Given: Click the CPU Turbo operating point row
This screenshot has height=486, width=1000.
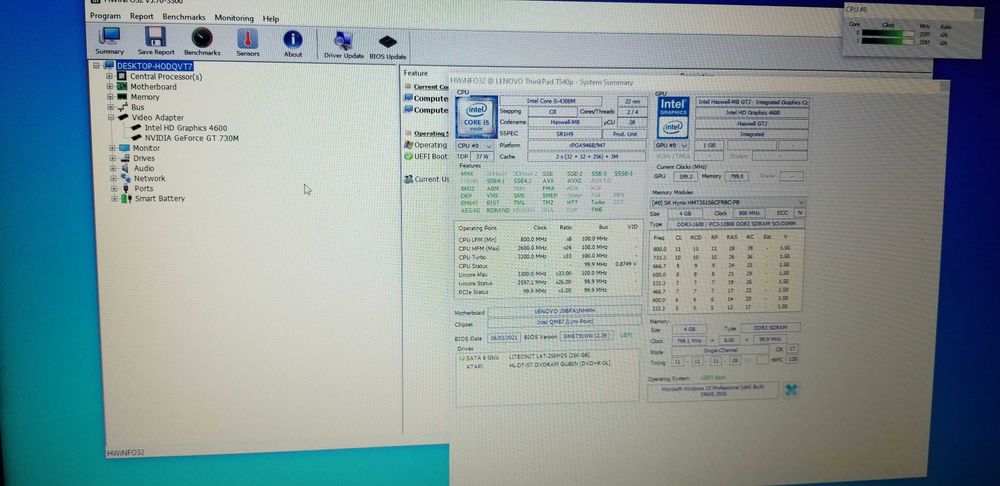Looking at the screenshot, I should 548,256.
